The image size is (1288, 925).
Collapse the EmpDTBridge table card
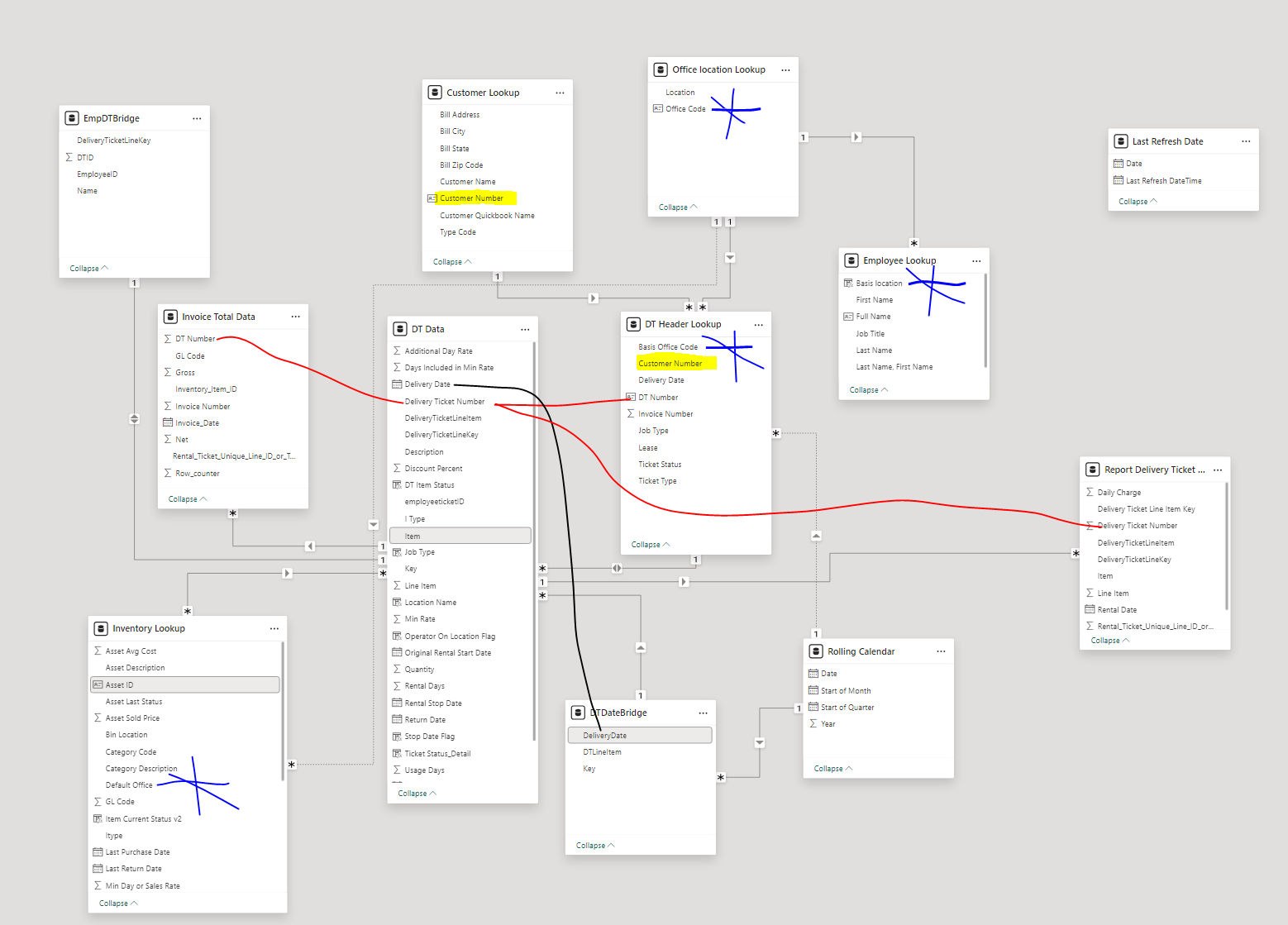[89, 269]
